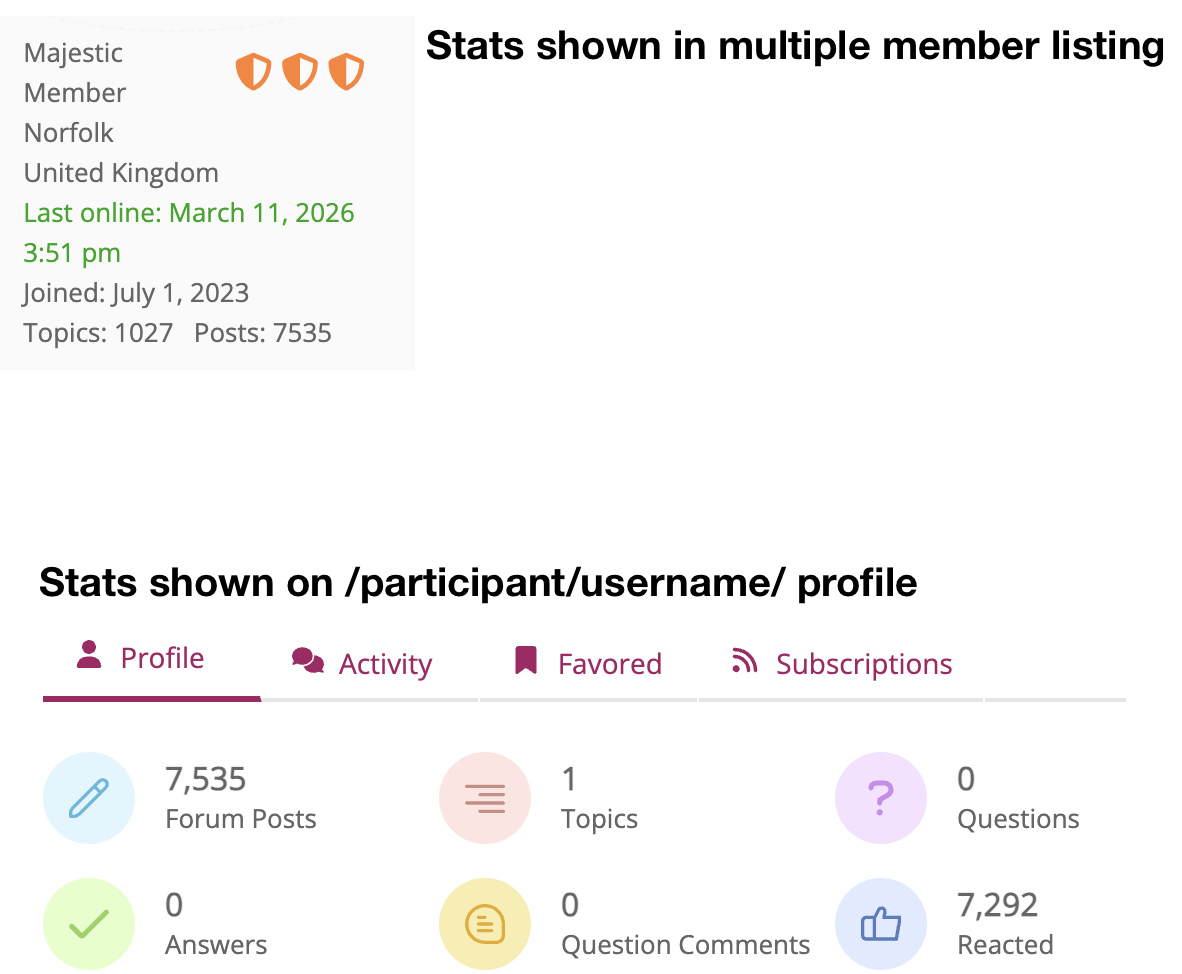Click the pencil Forum Posts icon
Image resolution: width=1182 pixels, height=974 pixels.
click(x=89, y=798)
